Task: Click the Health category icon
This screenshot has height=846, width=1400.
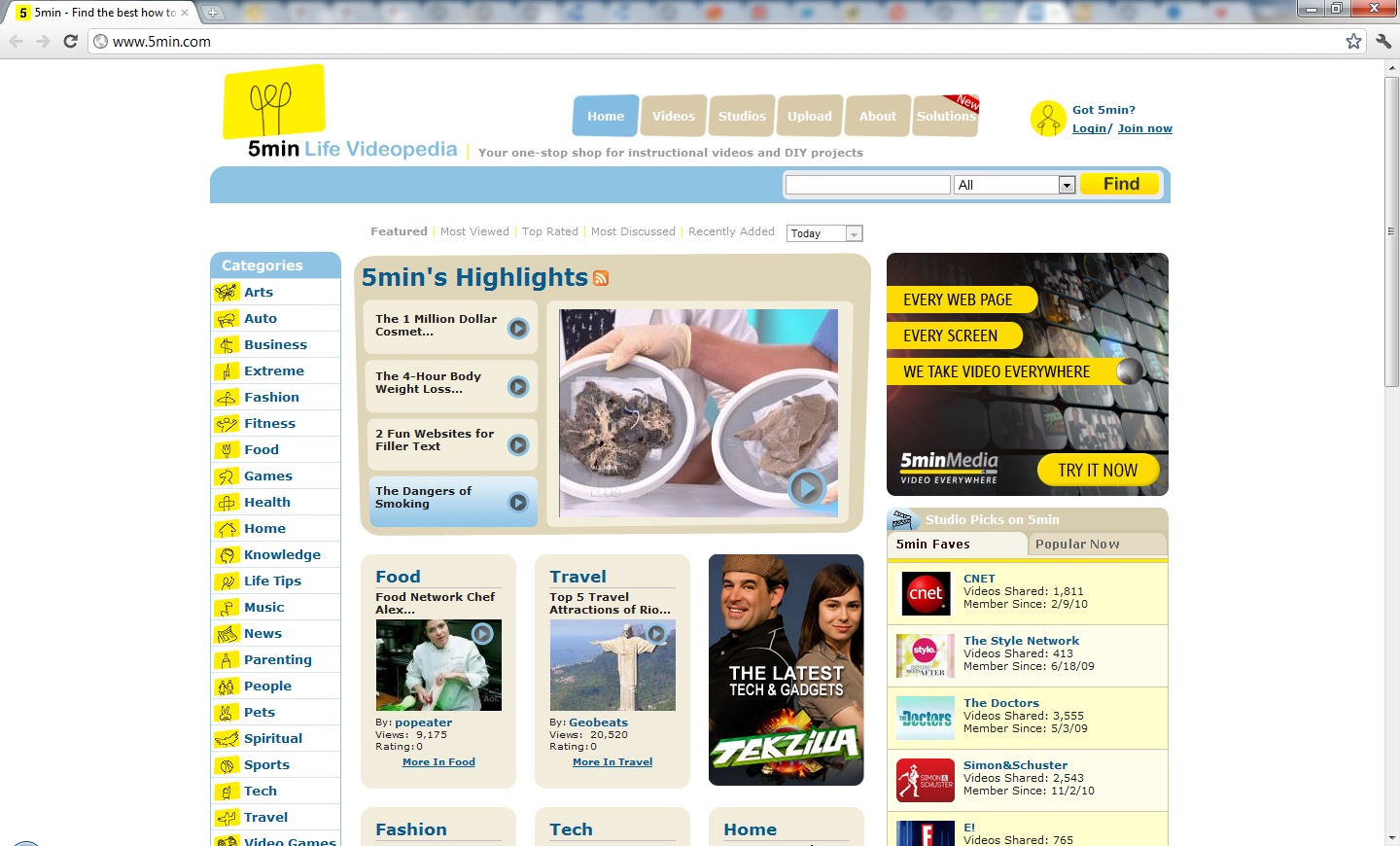Action: click(x=227, y=502)
